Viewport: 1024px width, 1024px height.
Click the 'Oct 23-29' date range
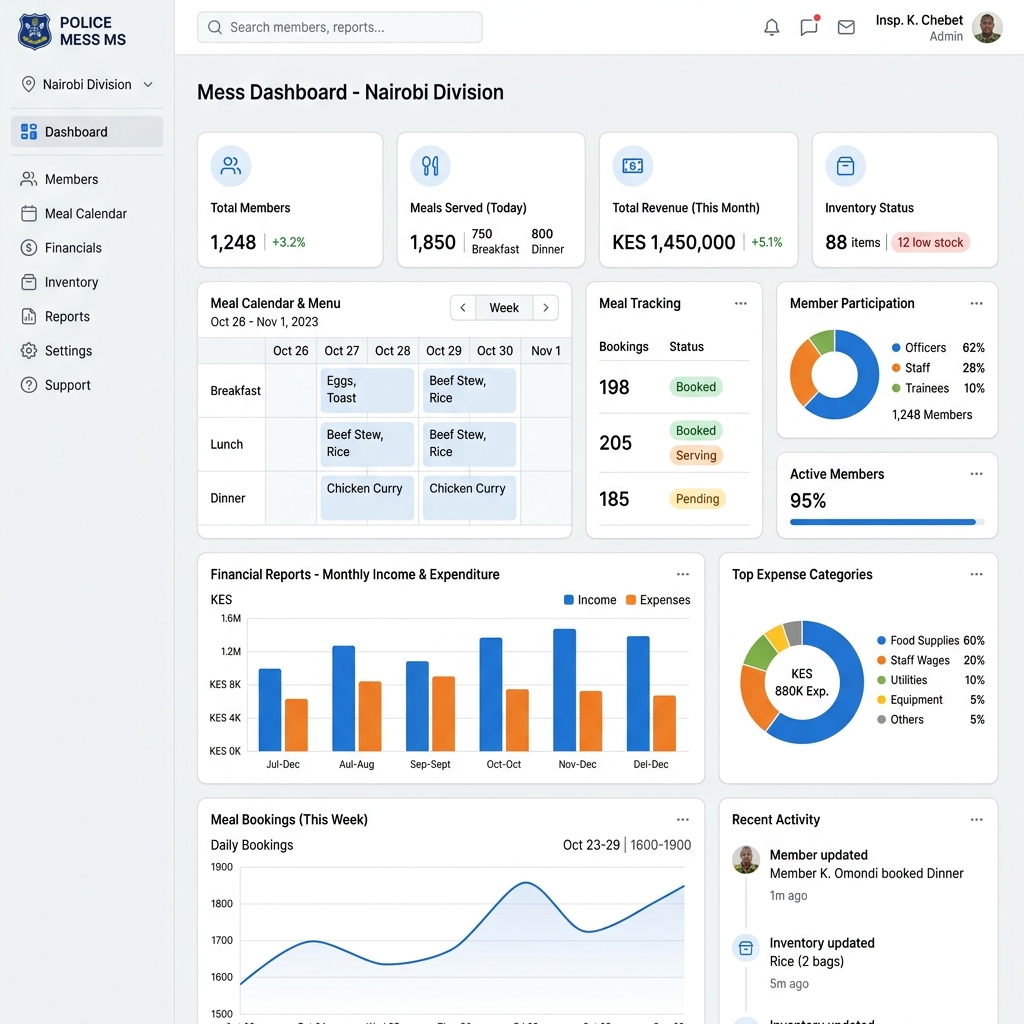591,845
